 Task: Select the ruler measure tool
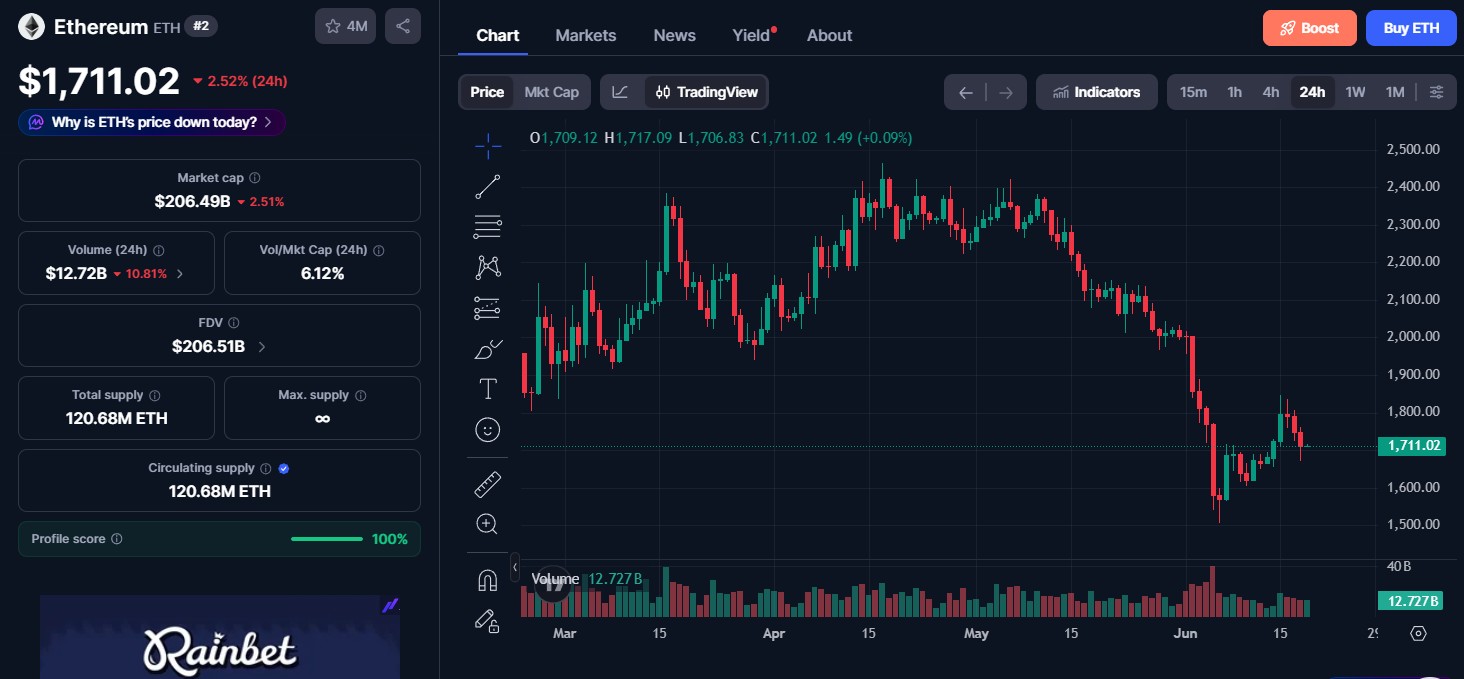488,485
